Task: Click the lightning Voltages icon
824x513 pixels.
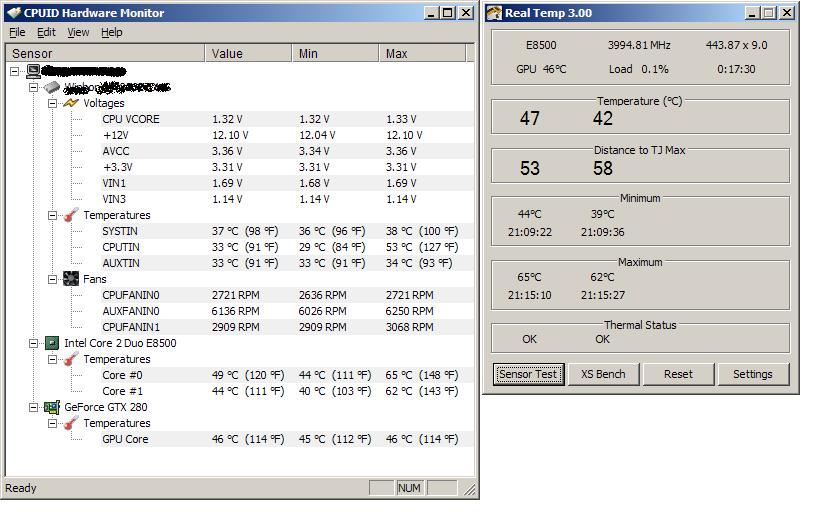Action: click(x=71, y=103)
